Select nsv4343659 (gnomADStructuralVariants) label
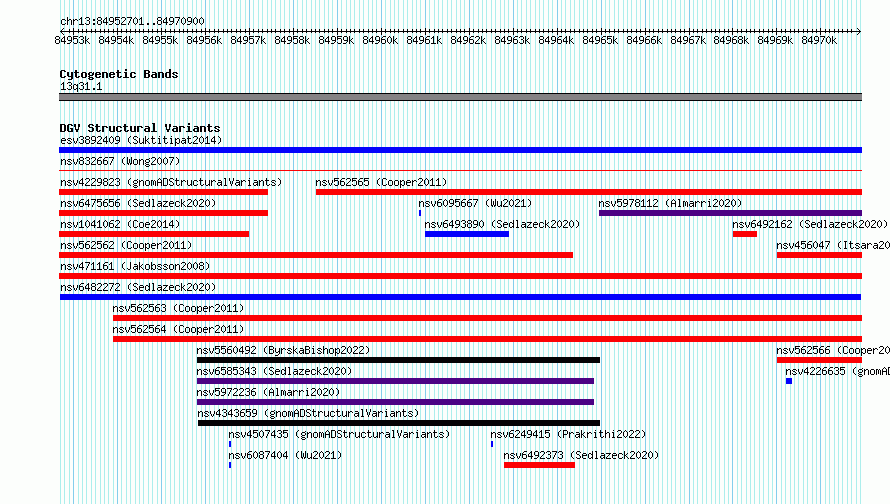Image resolution: width=890 pixels, height=504 pixels. (x=308, y=413)
